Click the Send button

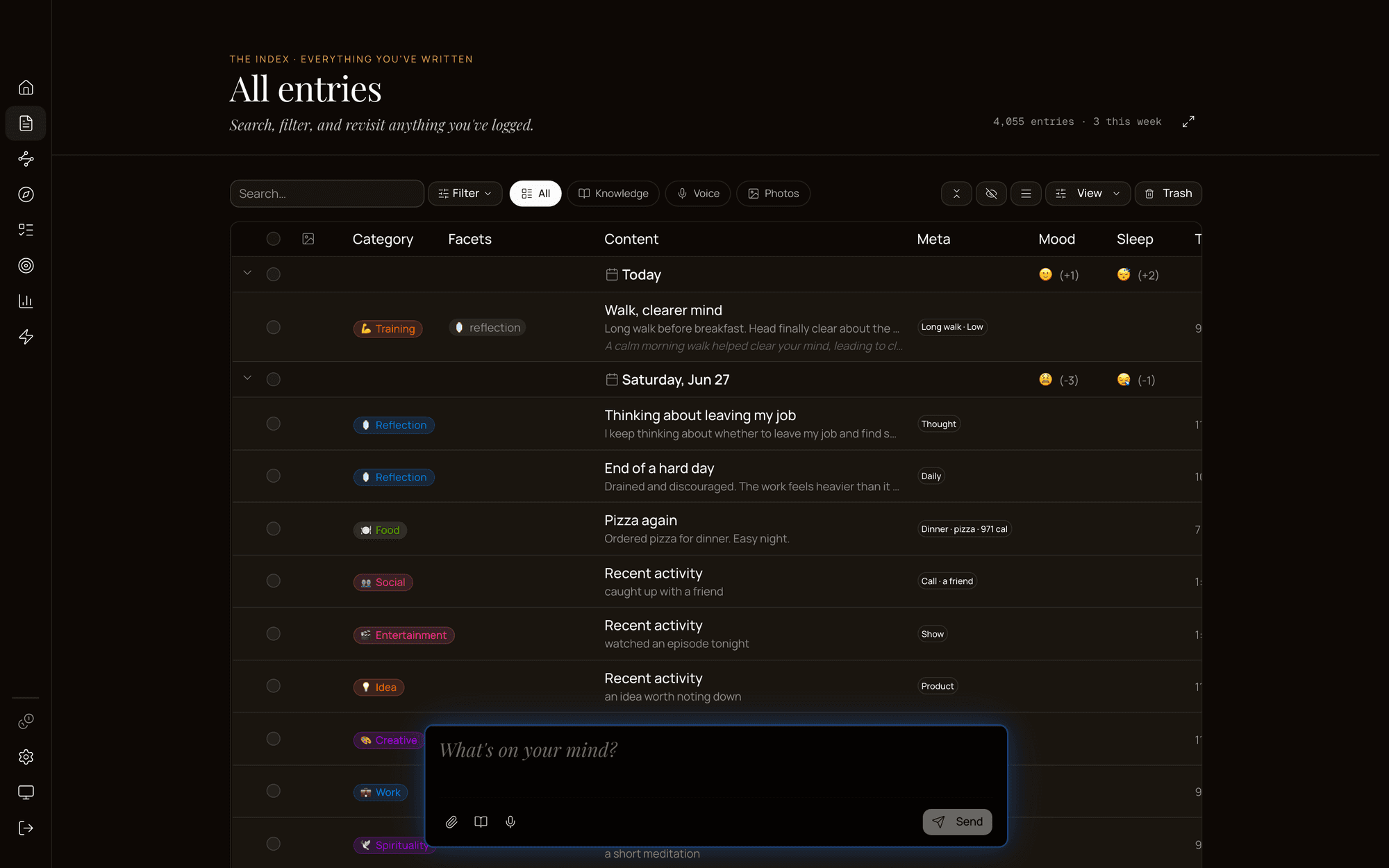[957, 822]
